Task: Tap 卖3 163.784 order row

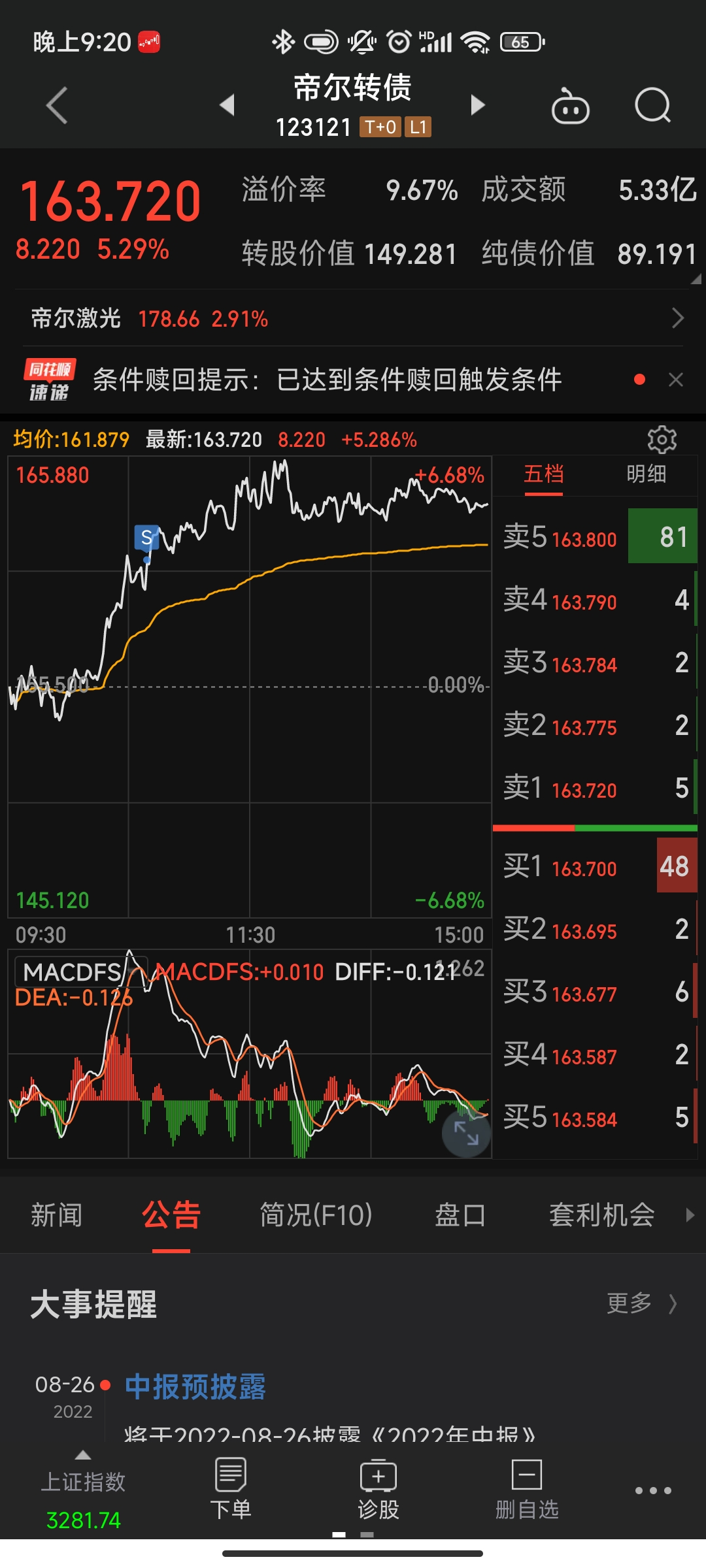Action: tap(596, 662)
